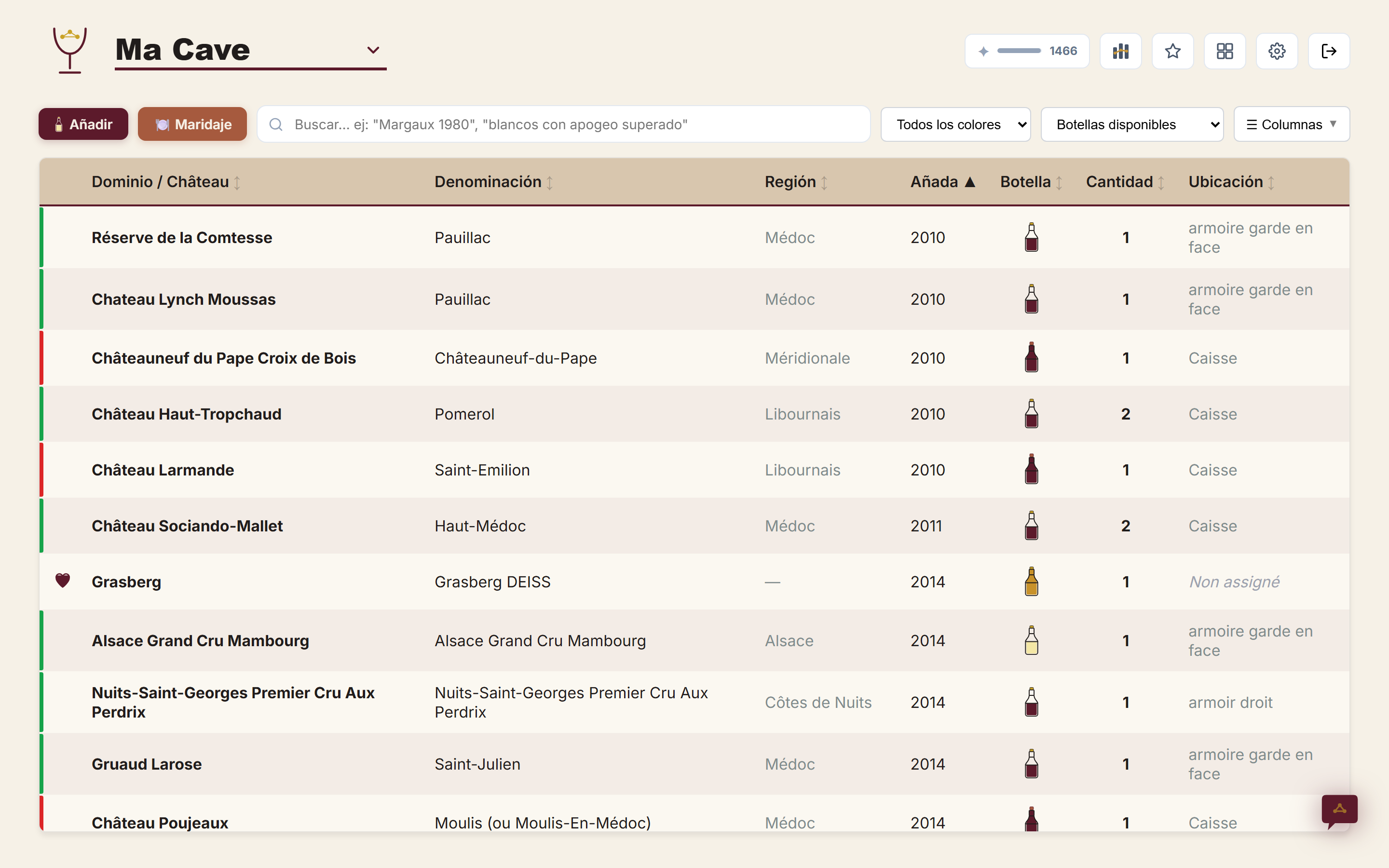Image resolution: width=1389 pixels, height=868 pixels.
Task: Click the Maridaje button
Action: coord(192,124)
